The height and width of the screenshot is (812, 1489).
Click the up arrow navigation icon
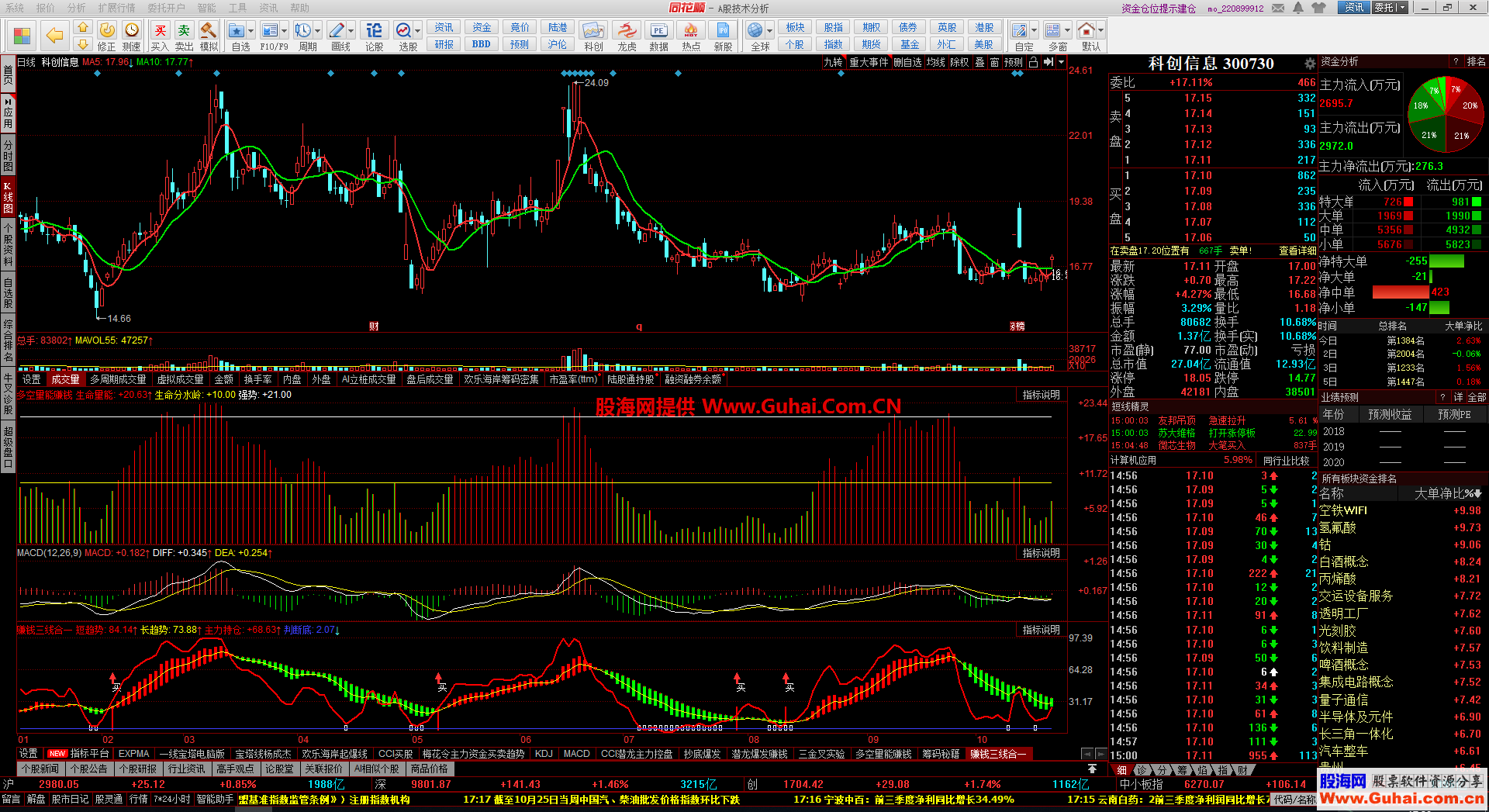(x=83, y=26)
